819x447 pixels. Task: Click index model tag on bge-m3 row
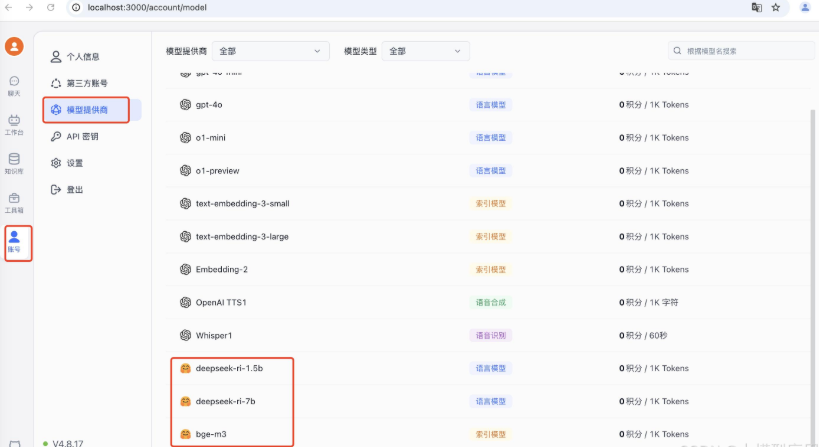490,434
